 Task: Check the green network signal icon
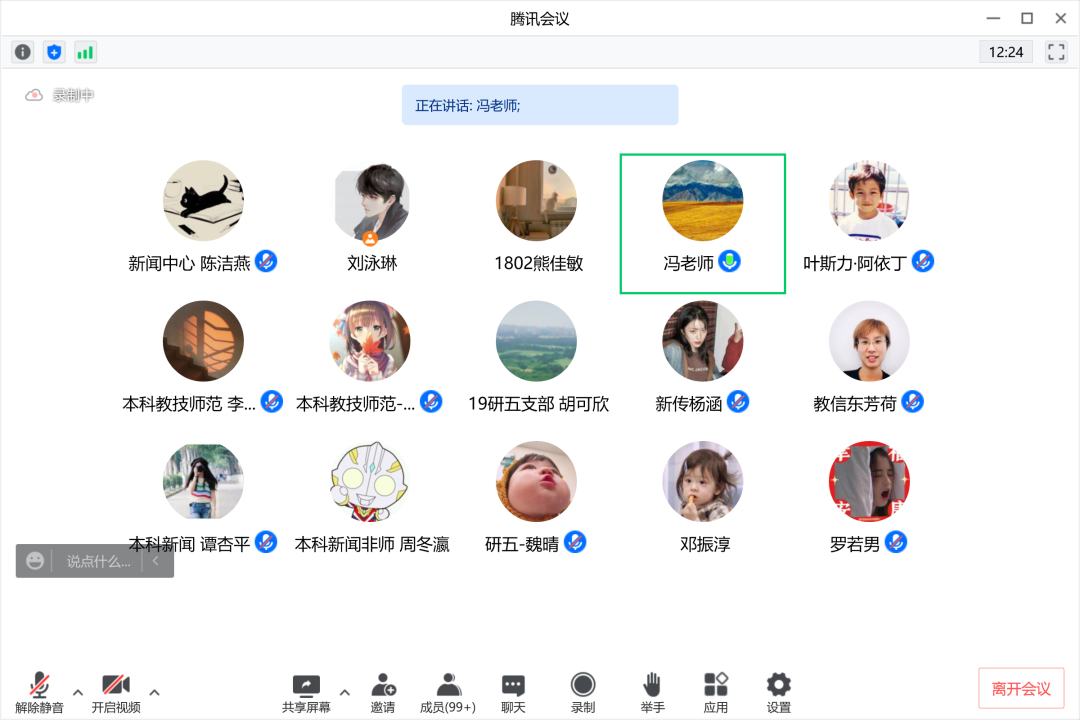coord(85,52)
